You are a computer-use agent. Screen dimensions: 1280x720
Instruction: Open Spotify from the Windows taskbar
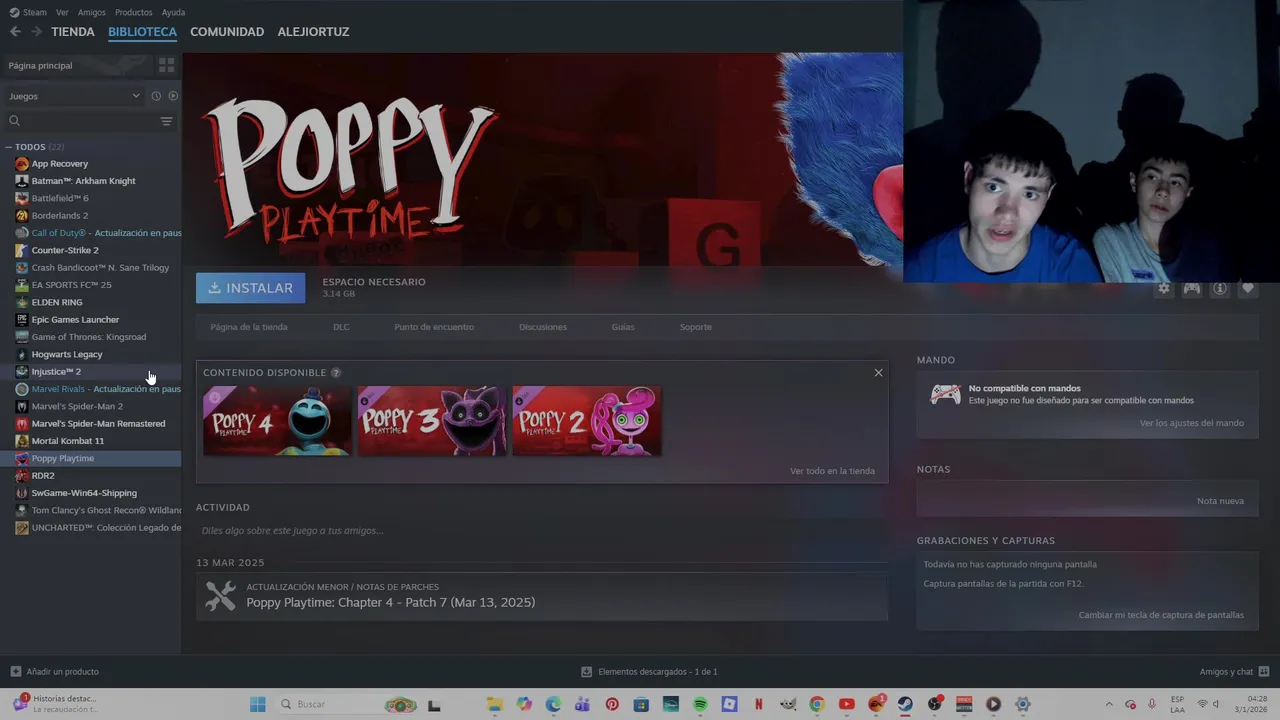[x=700, y=704]
